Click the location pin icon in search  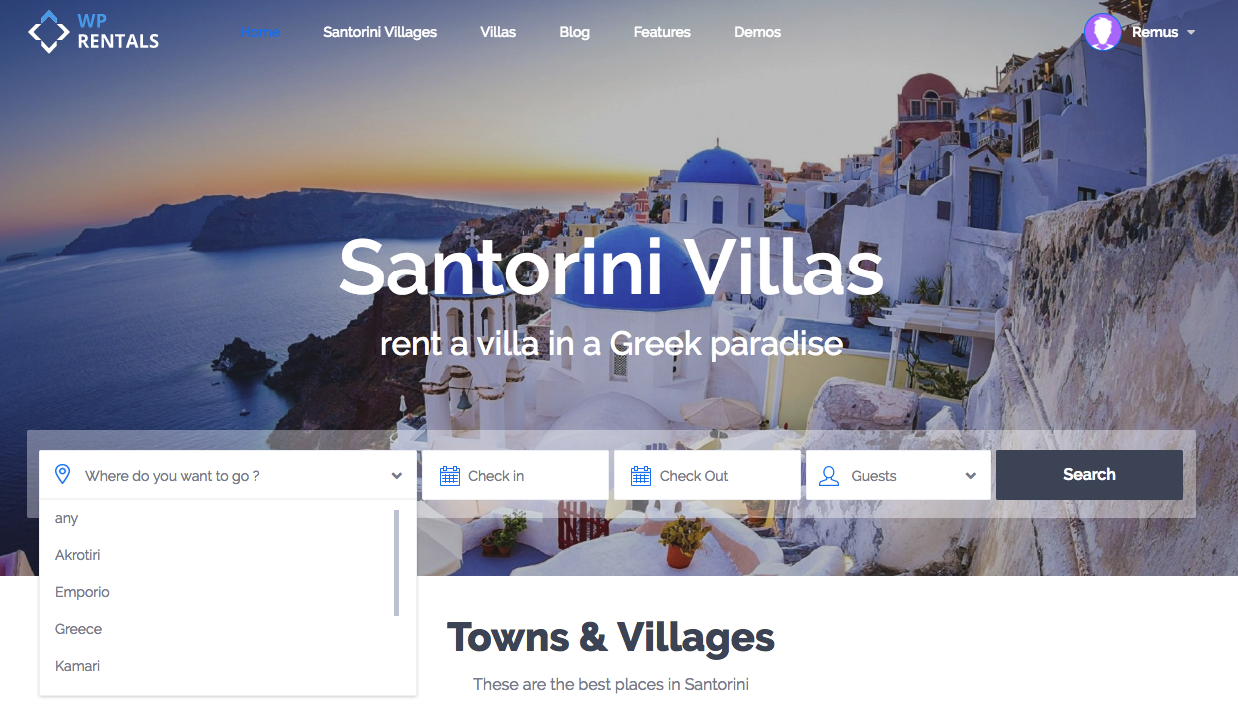pos(62,474)
